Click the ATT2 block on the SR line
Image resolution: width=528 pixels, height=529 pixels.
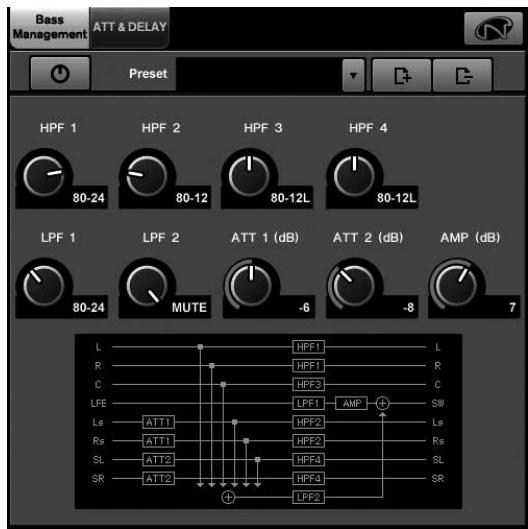[x=159, y=478]
